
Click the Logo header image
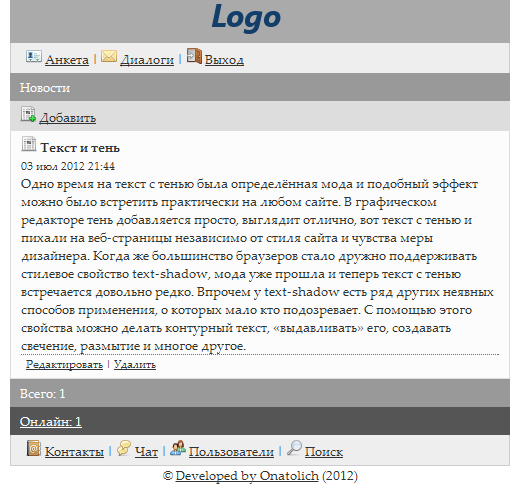[x=246, y=17]
